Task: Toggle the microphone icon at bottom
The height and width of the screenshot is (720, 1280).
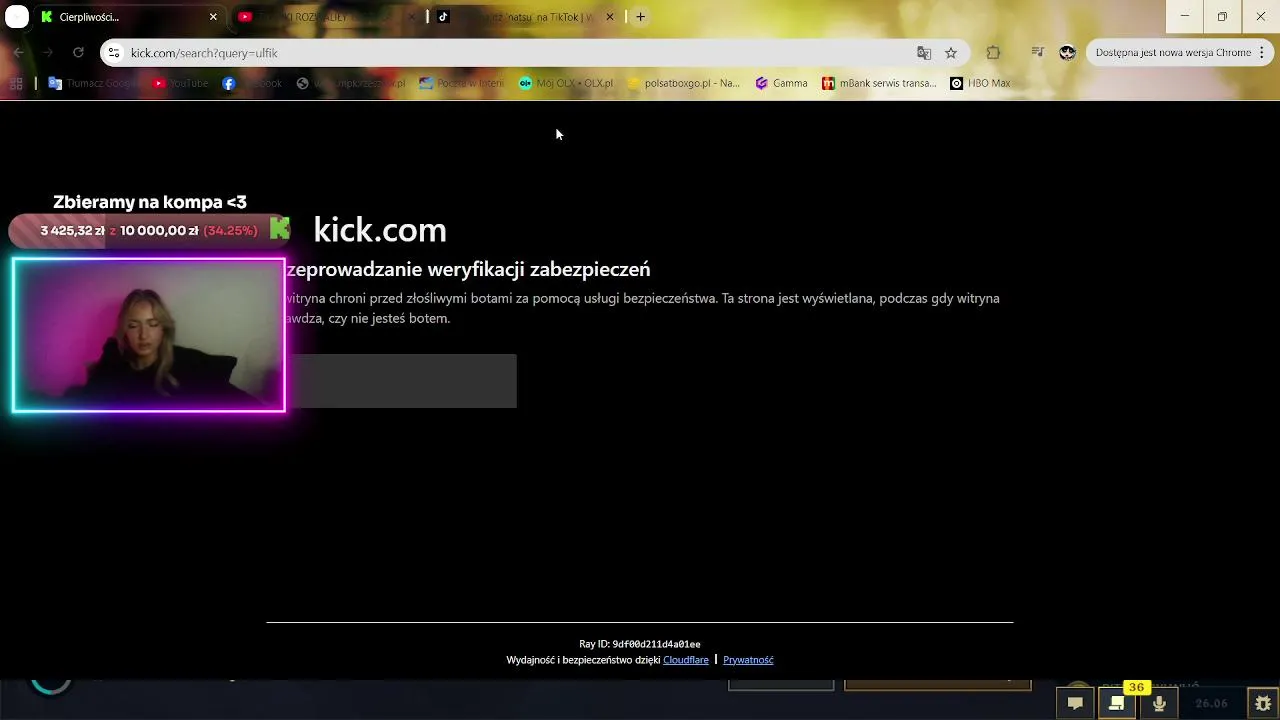Action: point(1159,703)
